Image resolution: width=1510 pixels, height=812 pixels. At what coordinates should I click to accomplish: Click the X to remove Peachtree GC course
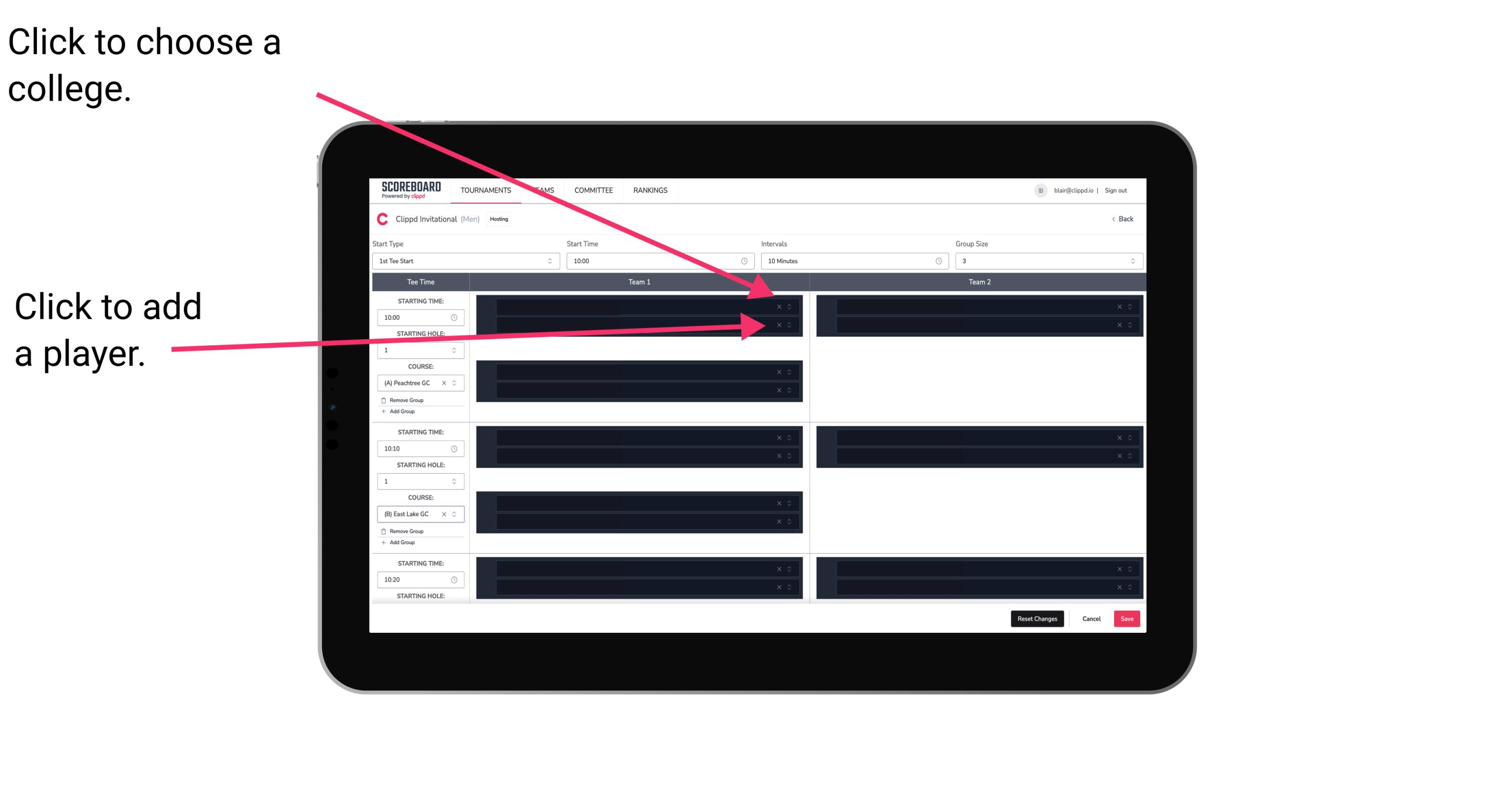point(447,382)
